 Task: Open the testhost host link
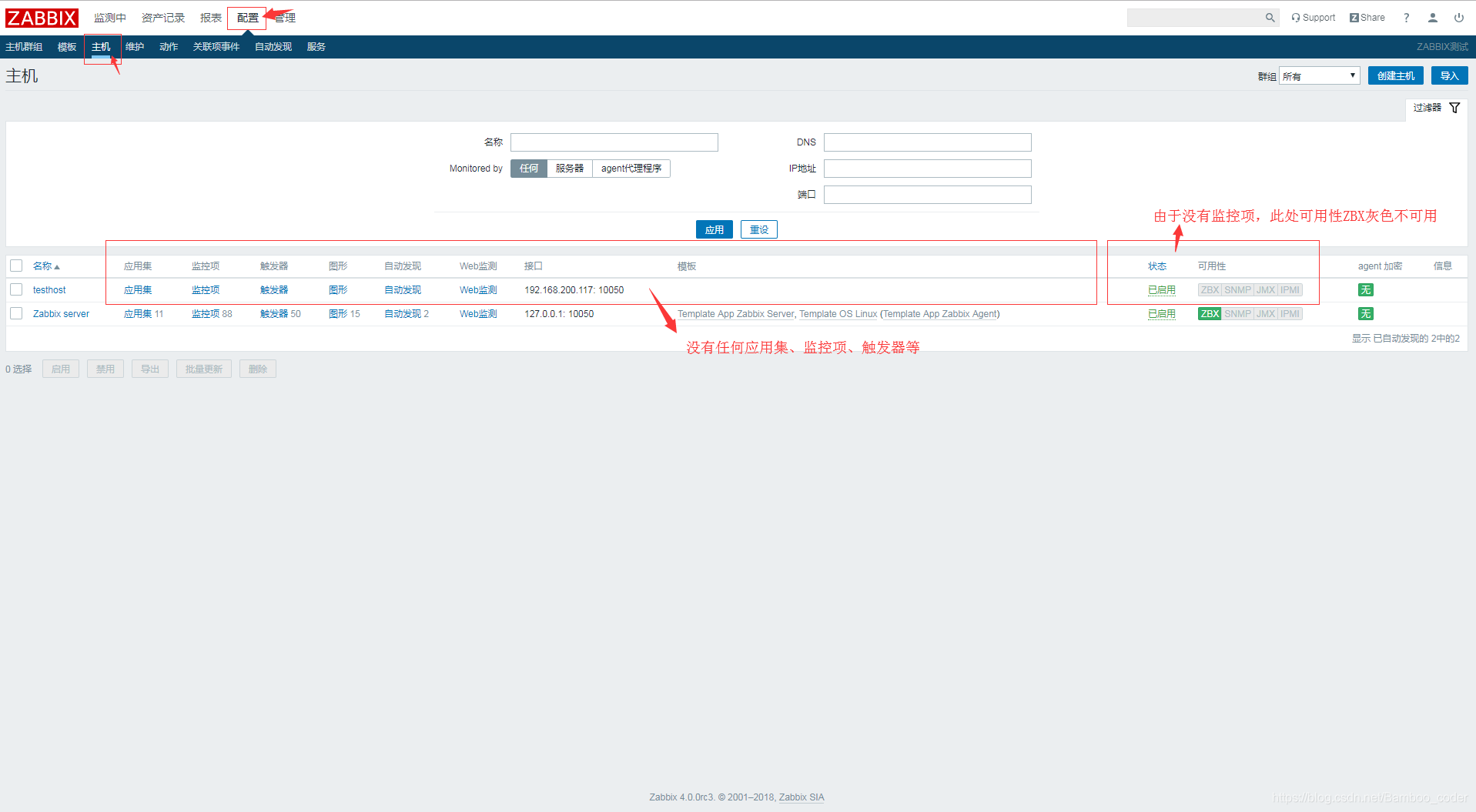coord(49,290)
